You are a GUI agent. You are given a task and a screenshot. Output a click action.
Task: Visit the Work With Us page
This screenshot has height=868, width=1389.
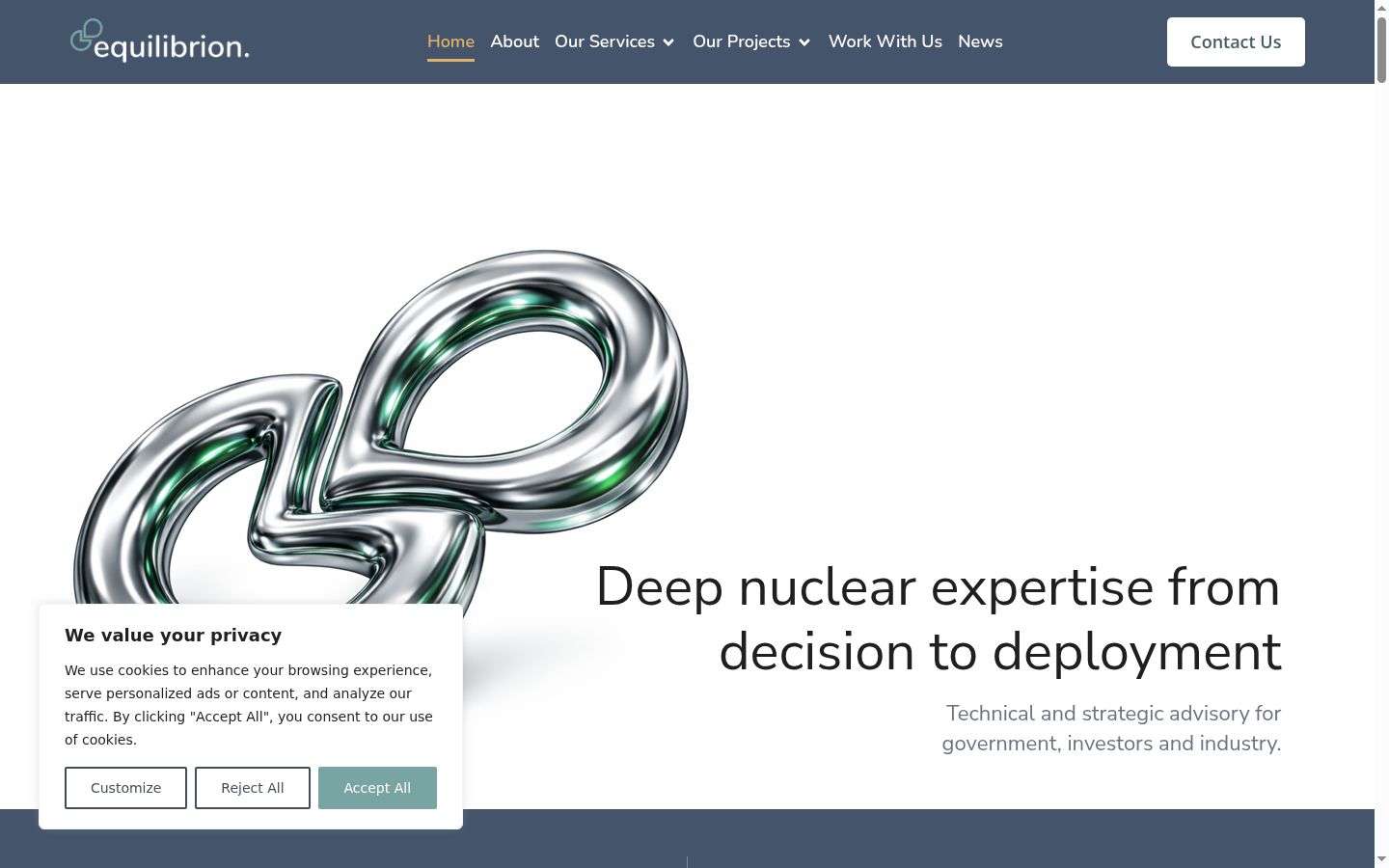pos(885,41)
